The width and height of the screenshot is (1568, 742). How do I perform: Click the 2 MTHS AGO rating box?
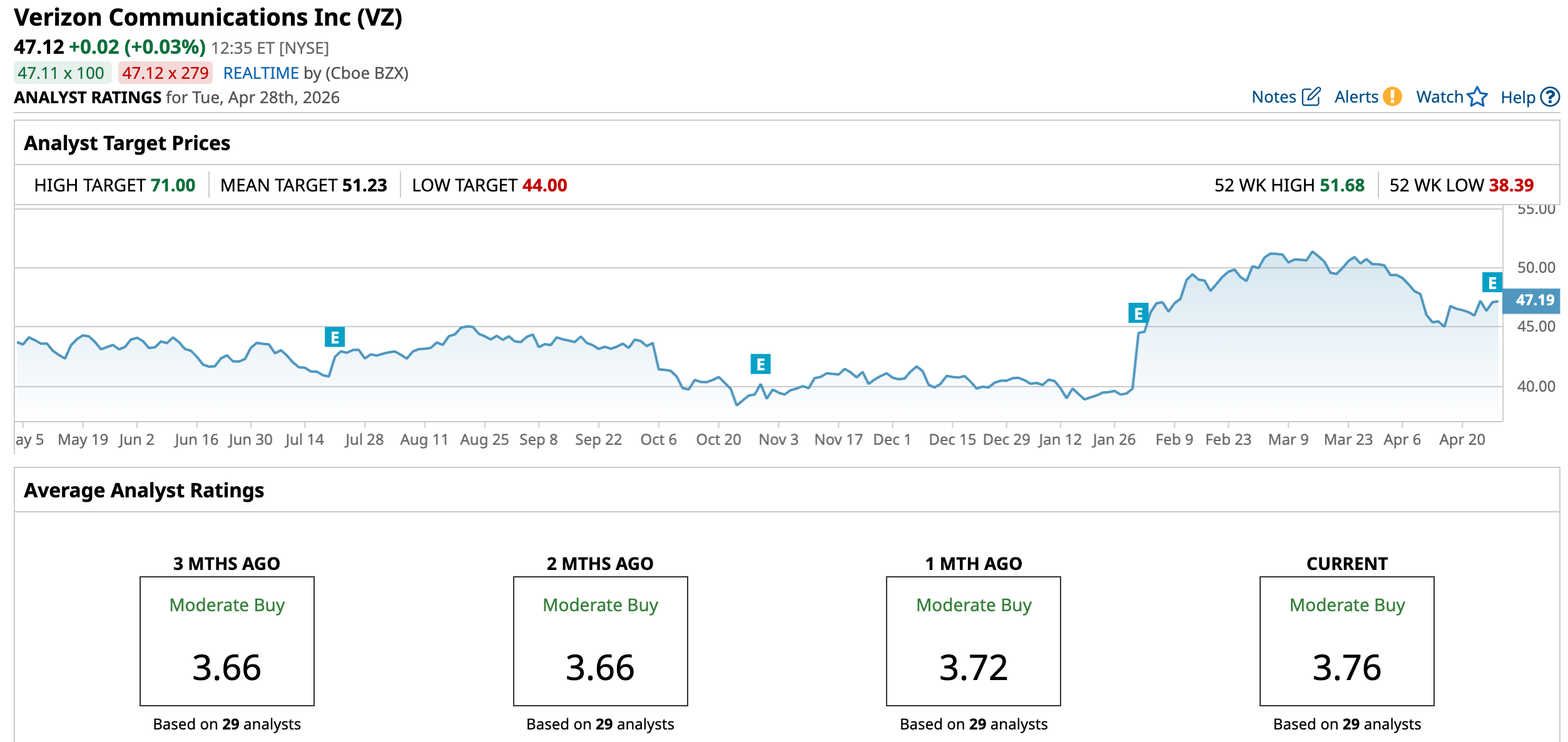[x=600, y=641]
